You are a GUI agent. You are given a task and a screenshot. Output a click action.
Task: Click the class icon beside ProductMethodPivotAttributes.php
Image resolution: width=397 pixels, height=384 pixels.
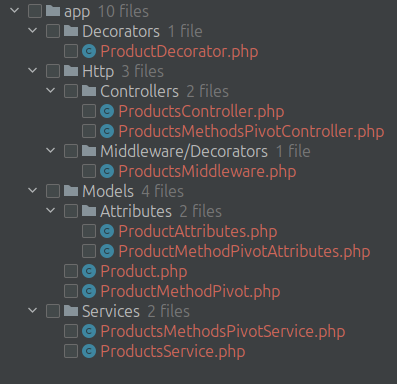tap(107, 251)
